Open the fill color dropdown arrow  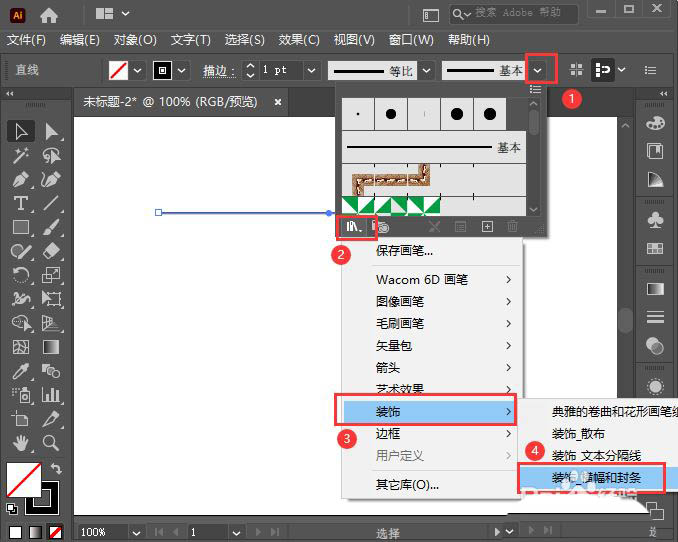(x=138, y=70)
